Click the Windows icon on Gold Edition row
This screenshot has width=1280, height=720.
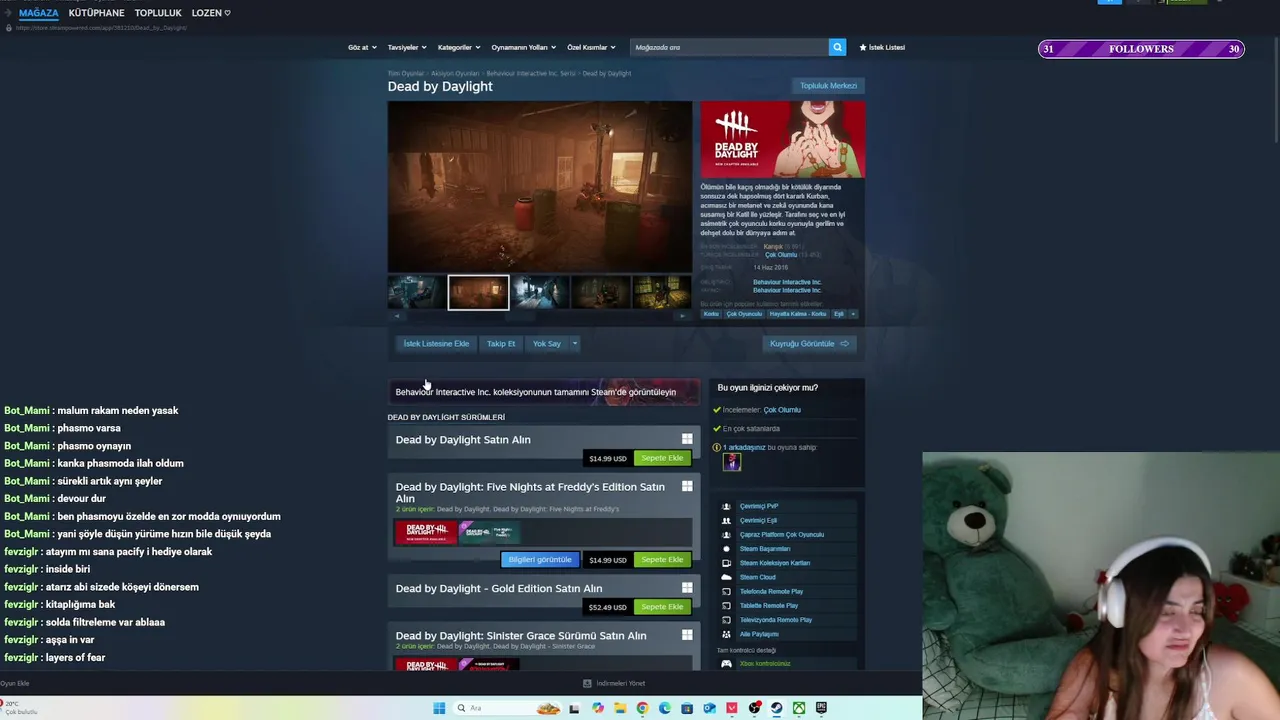(x=687, y=588)
